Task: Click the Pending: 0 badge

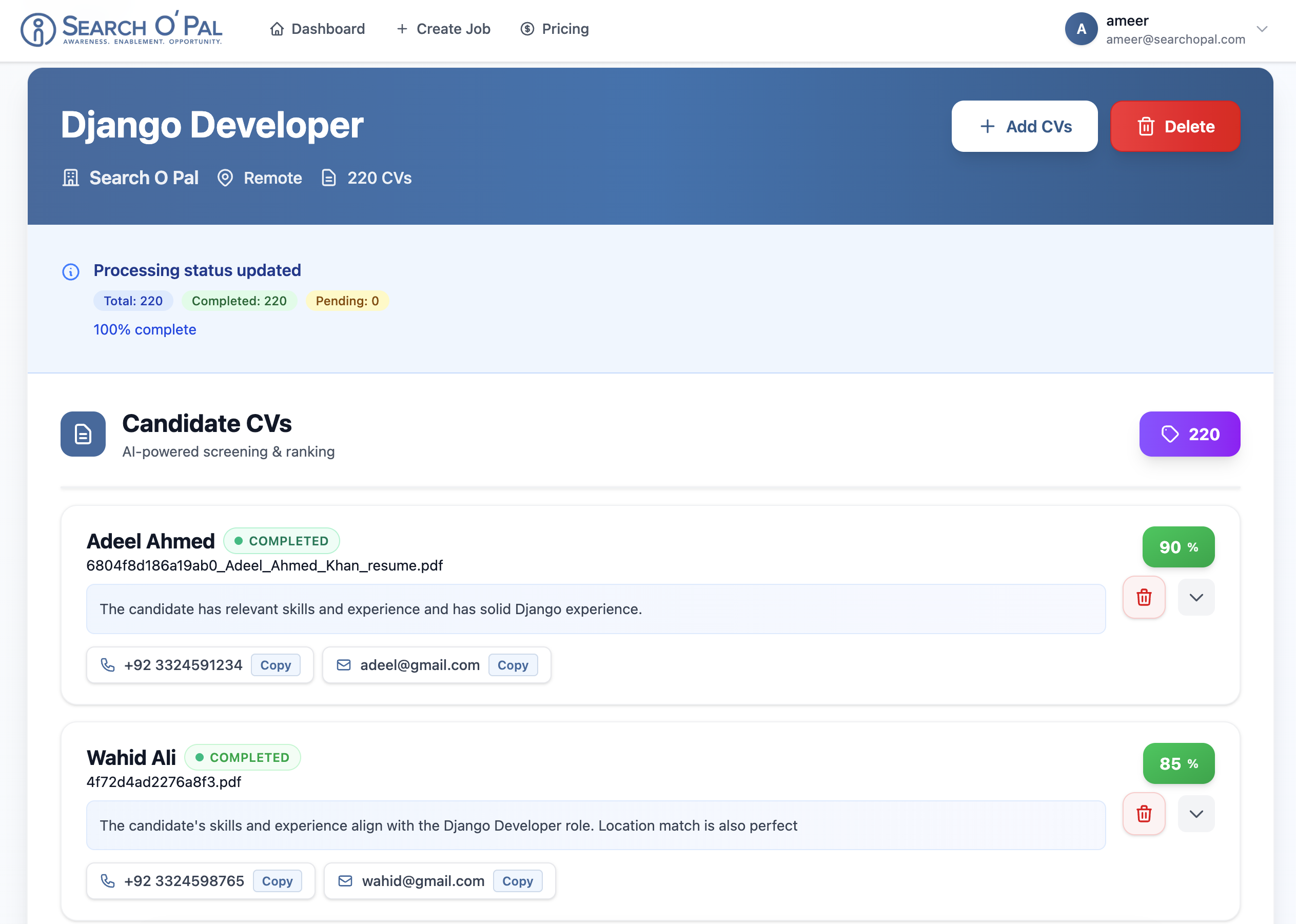Action: [x=347, y=301]
